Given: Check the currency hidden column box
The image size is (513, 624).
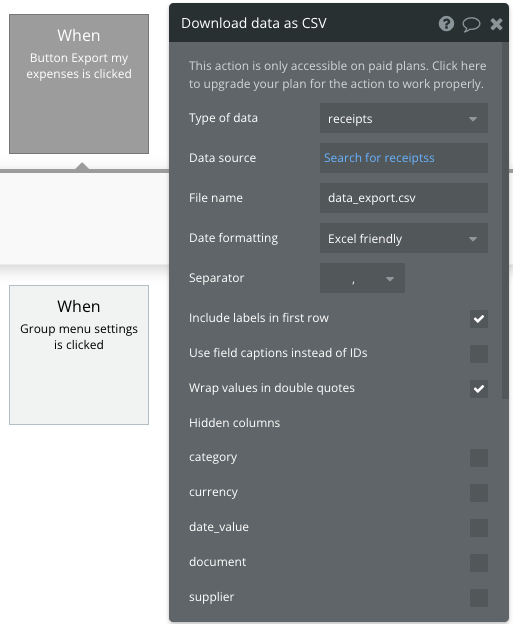Looking at the screenshot, I should [x=478, y=493].
